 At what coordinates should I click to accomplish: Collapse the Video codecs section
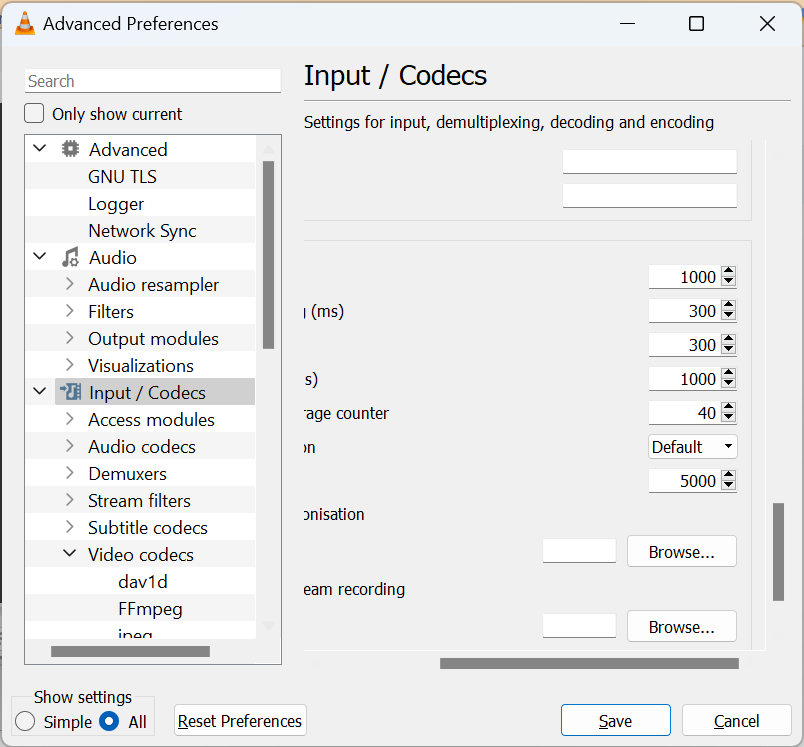click(69, 554)
